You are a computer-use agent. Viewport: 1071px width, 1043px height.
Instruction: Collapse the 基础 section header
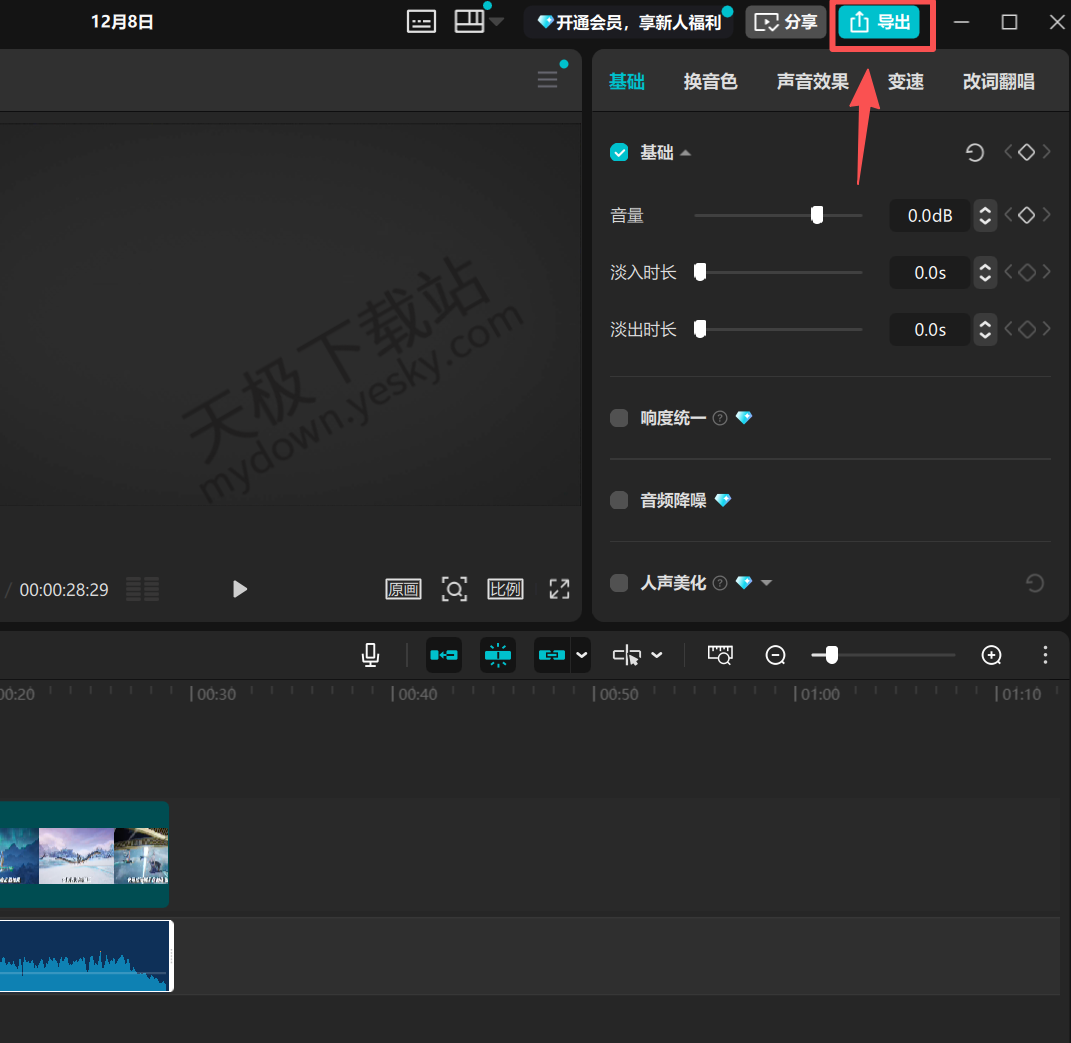(686, 152)
